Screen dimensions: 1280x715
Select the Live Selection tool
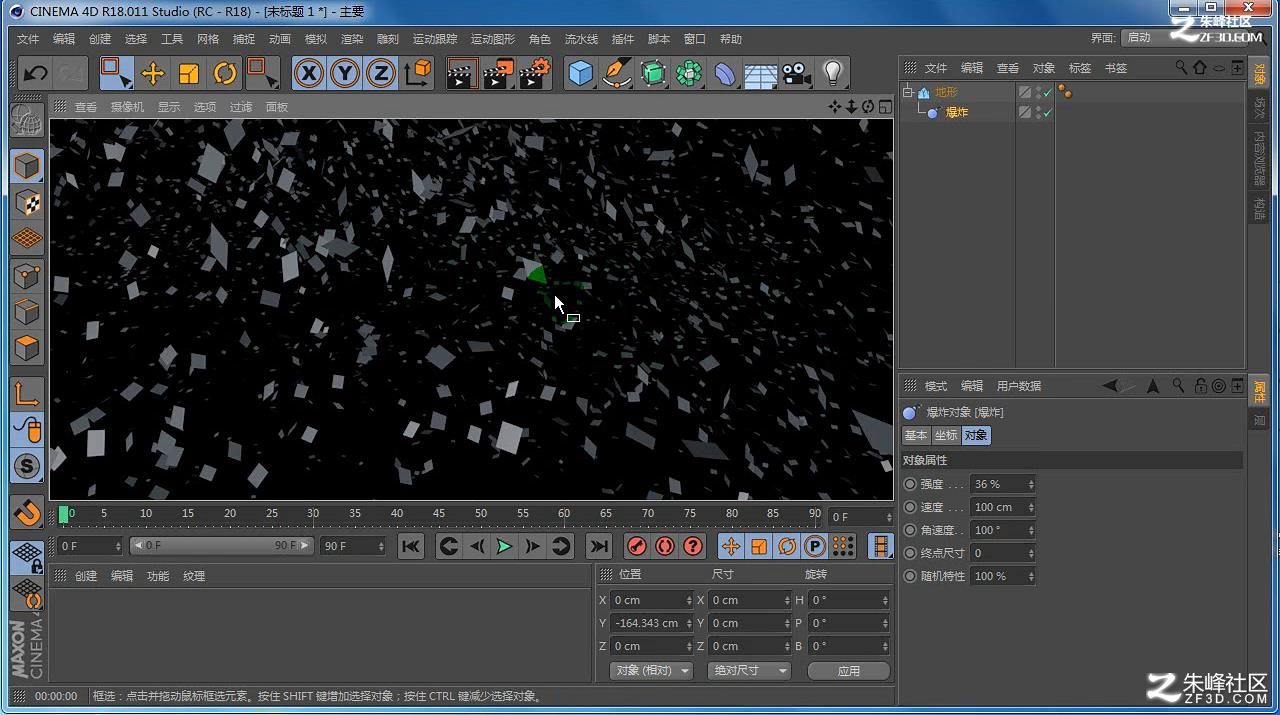click(117, 73)
